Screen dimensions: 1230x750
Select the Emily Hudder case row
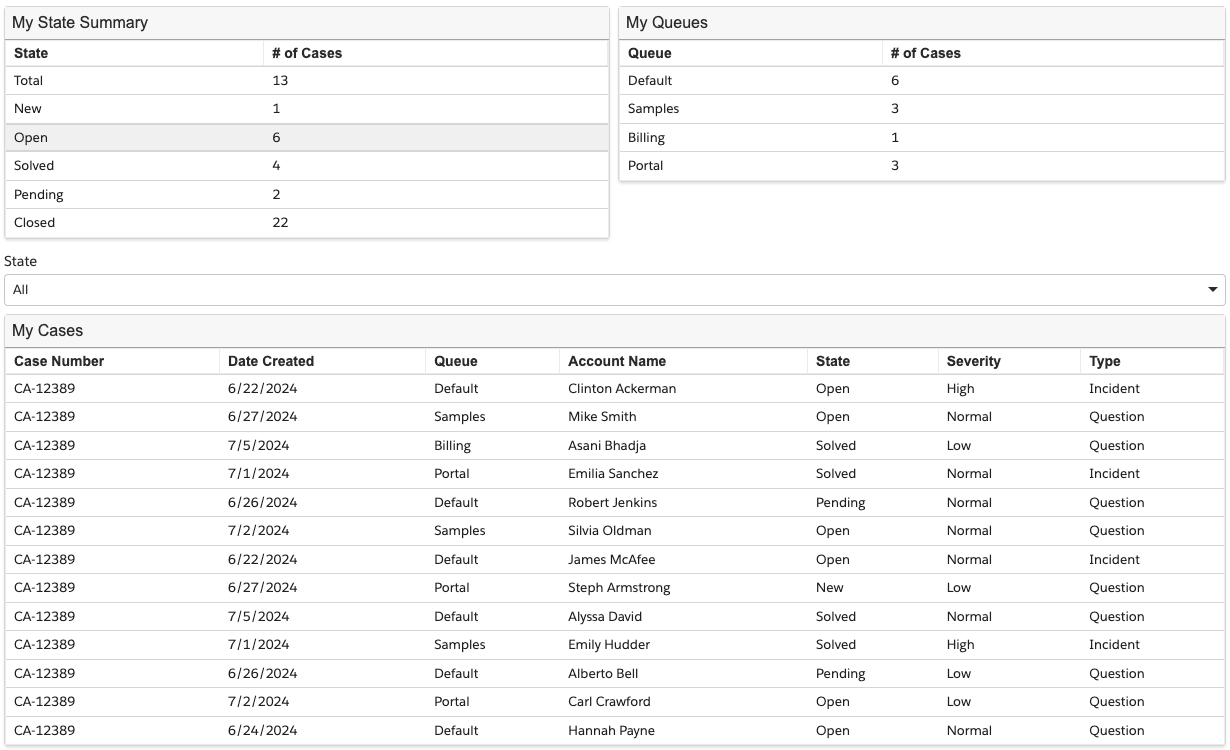point(614,645)
